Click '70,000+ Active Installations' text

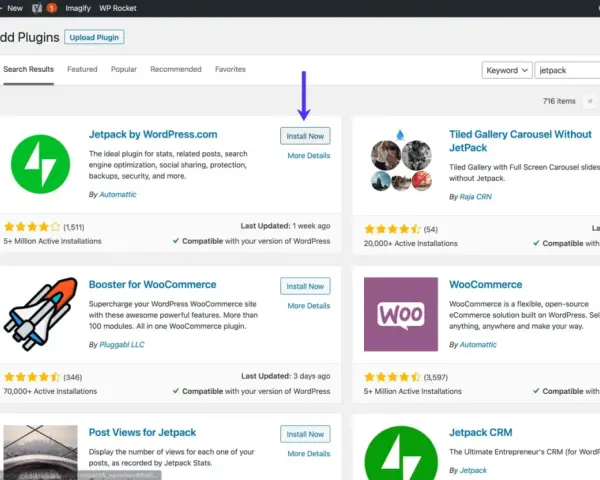(x=50, y=391)
